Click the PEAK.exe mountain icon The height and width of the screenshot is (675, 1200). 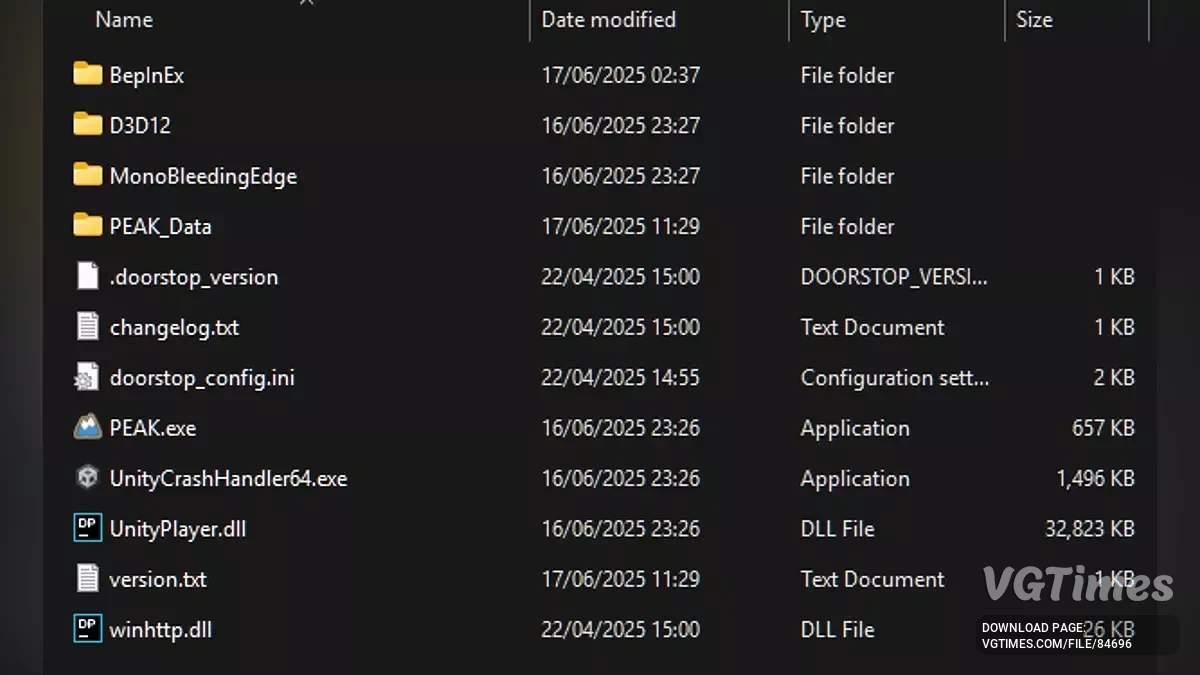[88, 428]
